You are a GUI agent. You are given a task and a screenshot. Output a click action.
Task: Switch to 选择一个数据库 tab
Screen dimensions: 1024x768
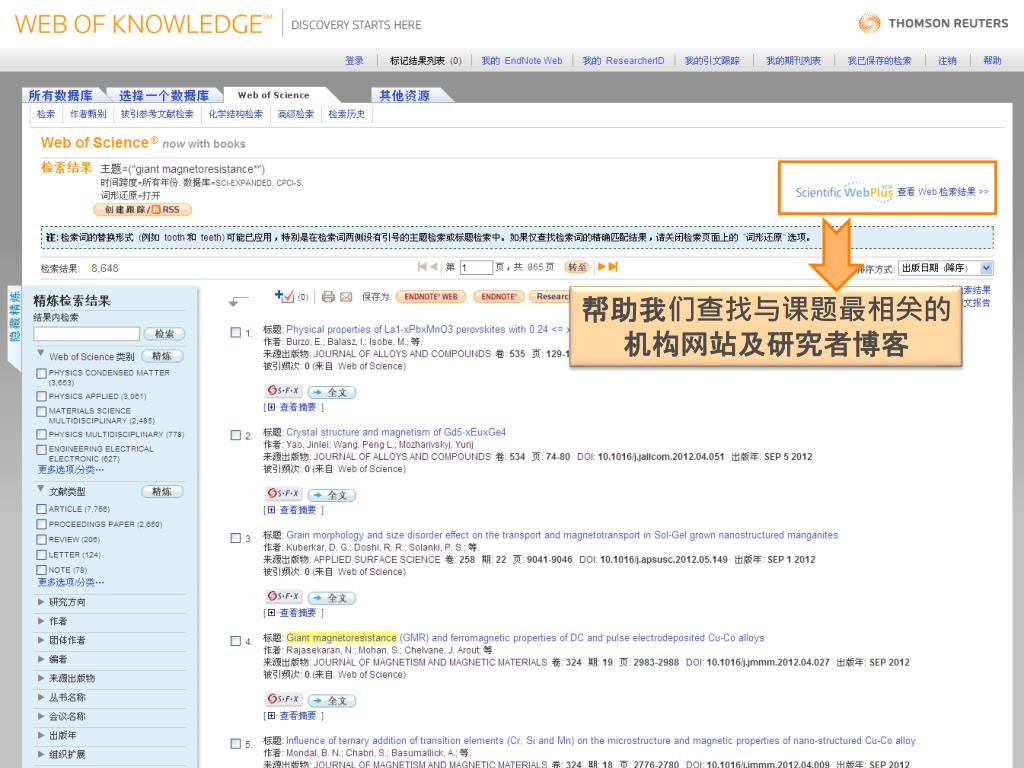pyautogui.click(x=164, y=95)
